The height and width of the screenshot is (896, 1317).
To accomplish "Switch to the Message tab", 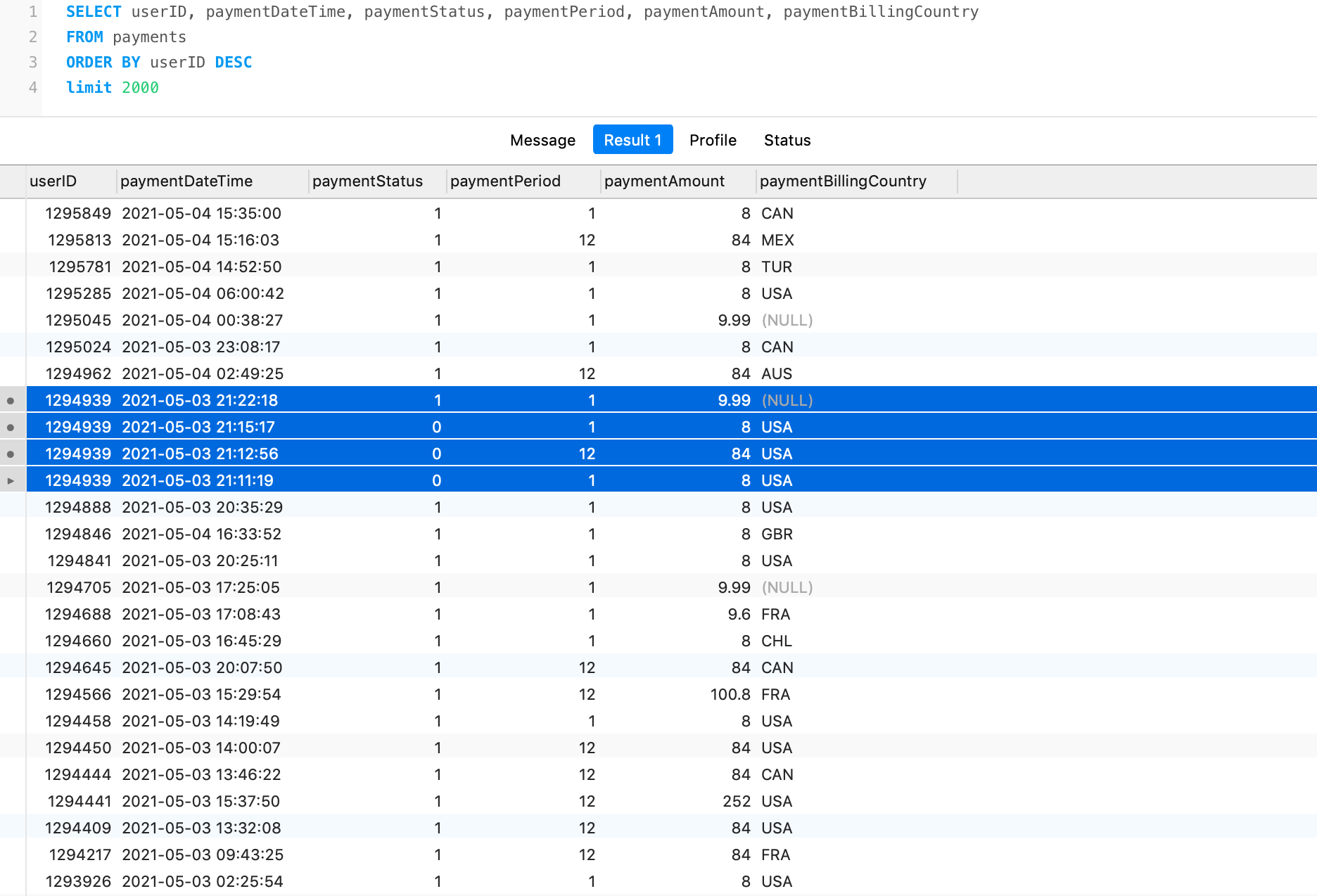I will click(x=542, y=140).
